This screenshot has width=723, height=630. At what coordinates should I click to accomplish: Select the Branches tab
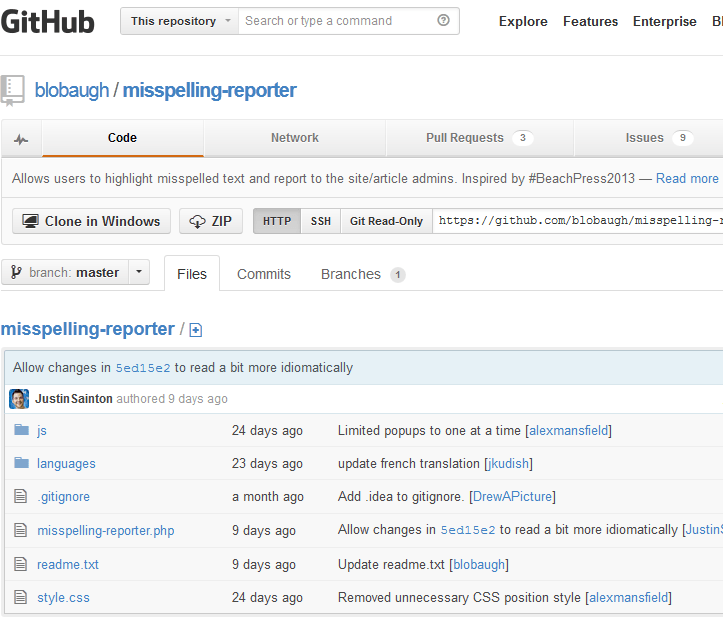point(363,274)
